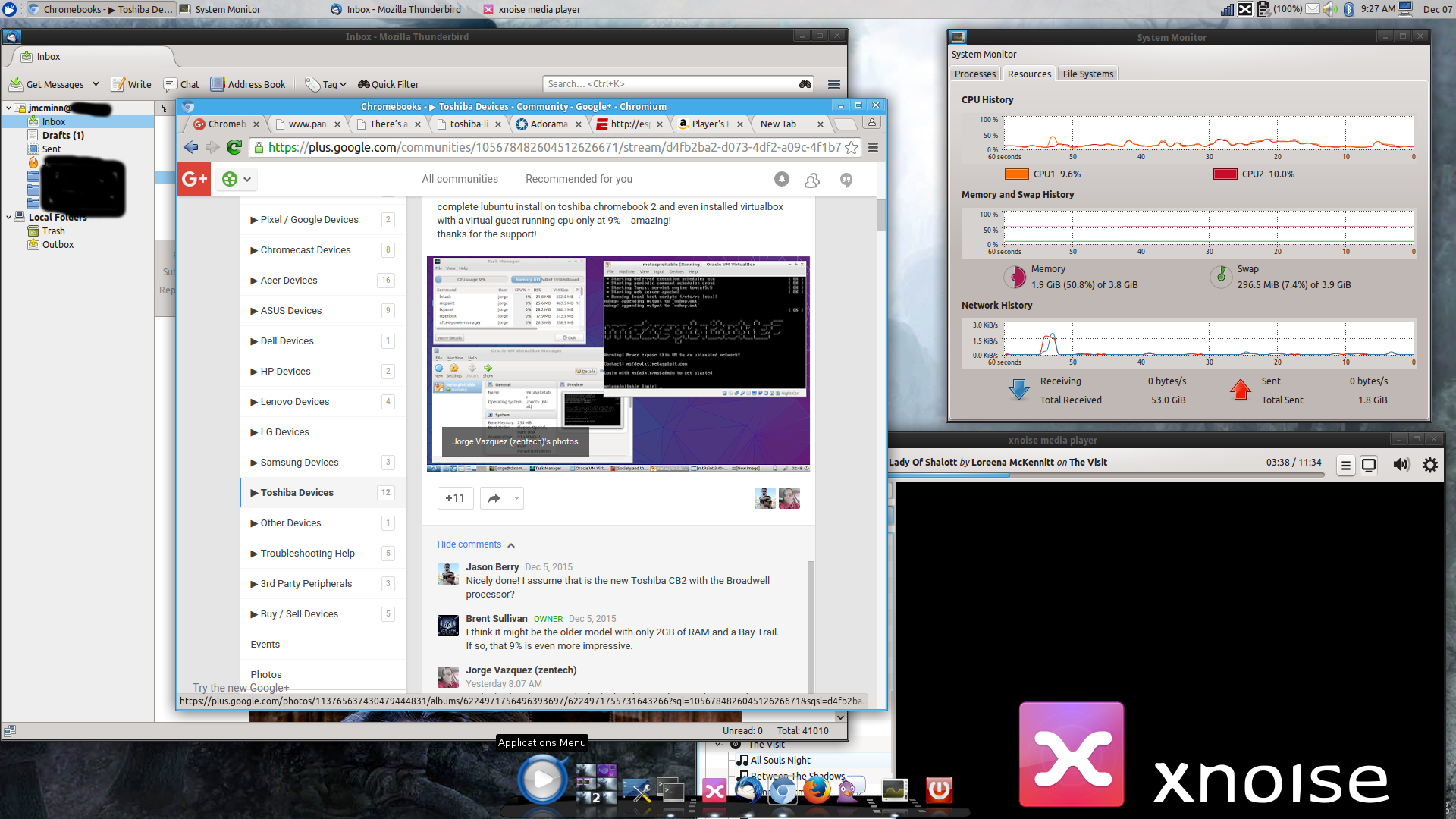This screenshot has height=819, width=1456.
Task: Switch to Processes tab
Action: pyautogui.click(x=975, y=74)
